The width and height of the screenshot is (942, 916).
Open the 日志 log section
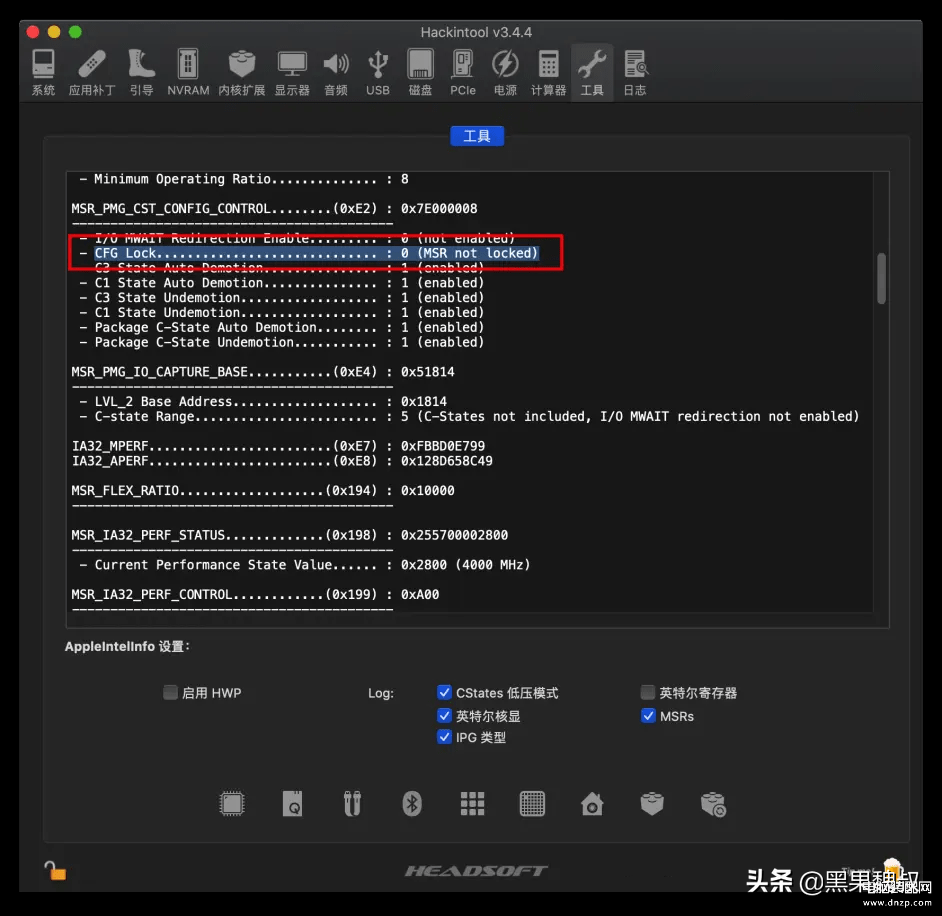click(635, 72)
